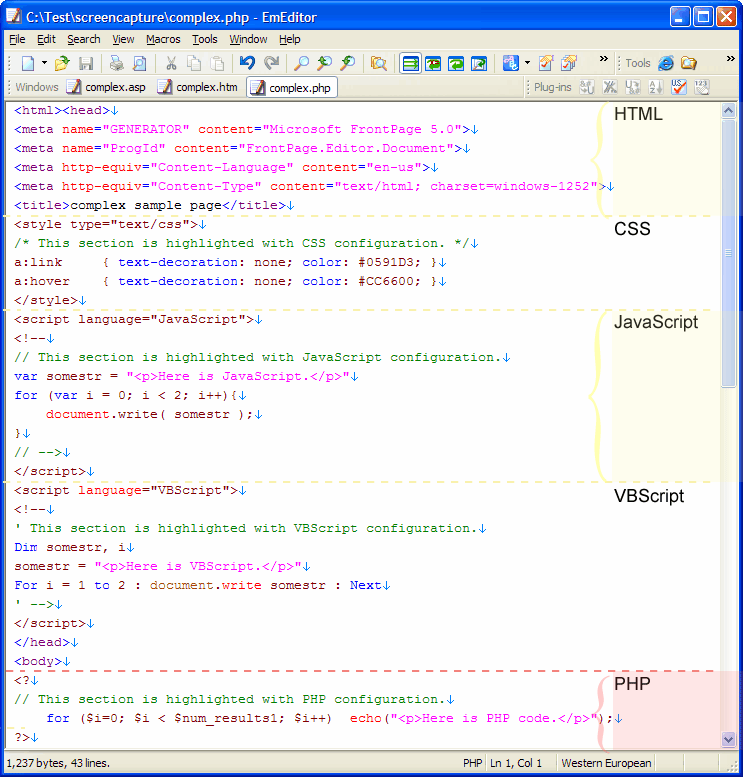This screenshot has width=743, height=777.
Task: Expand the Tools toolbar overflow chevron
Action: (x=730, y=58)
